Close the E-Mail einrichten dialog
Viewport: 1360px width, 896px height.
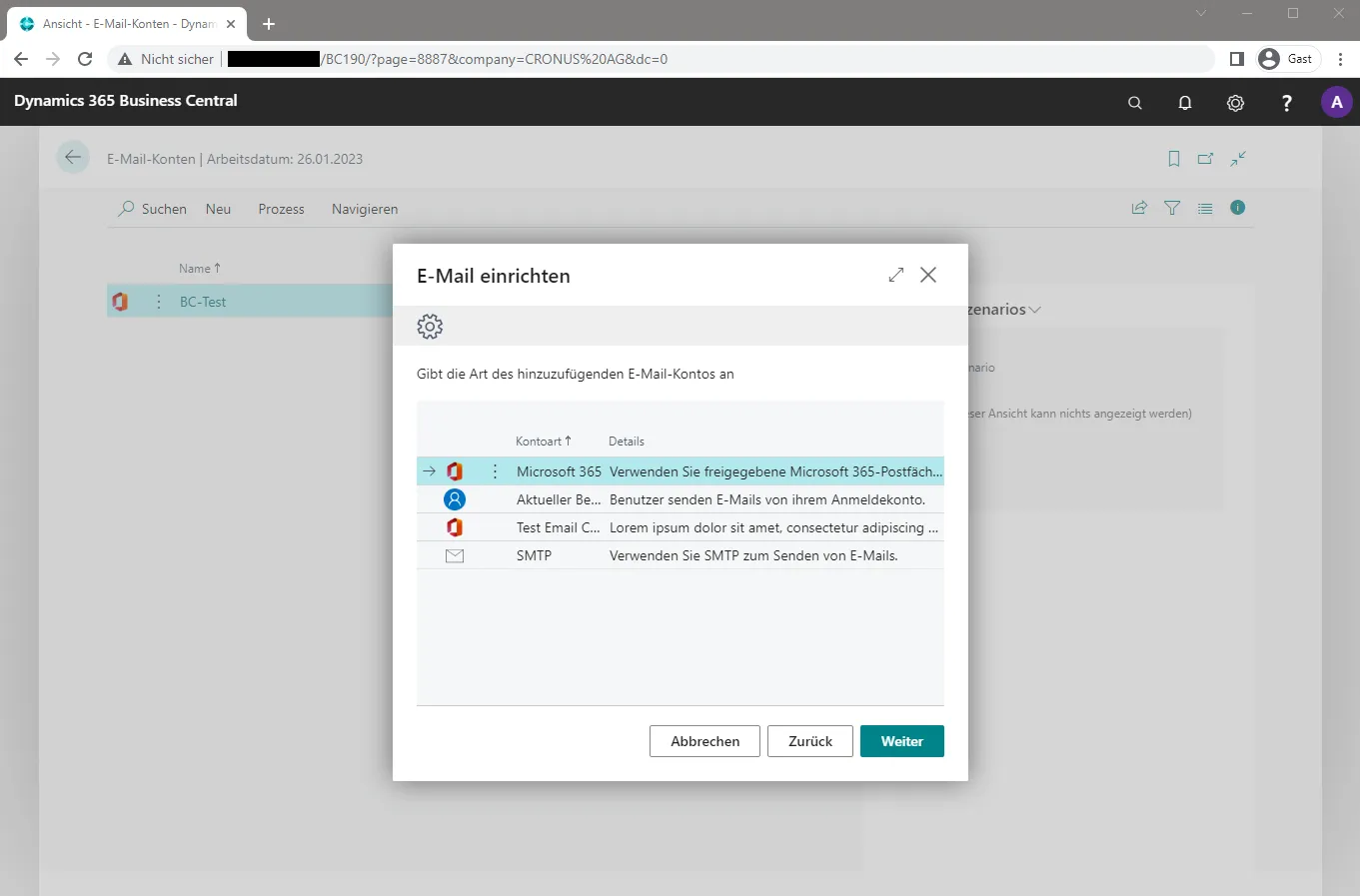[x=928, y=275]
